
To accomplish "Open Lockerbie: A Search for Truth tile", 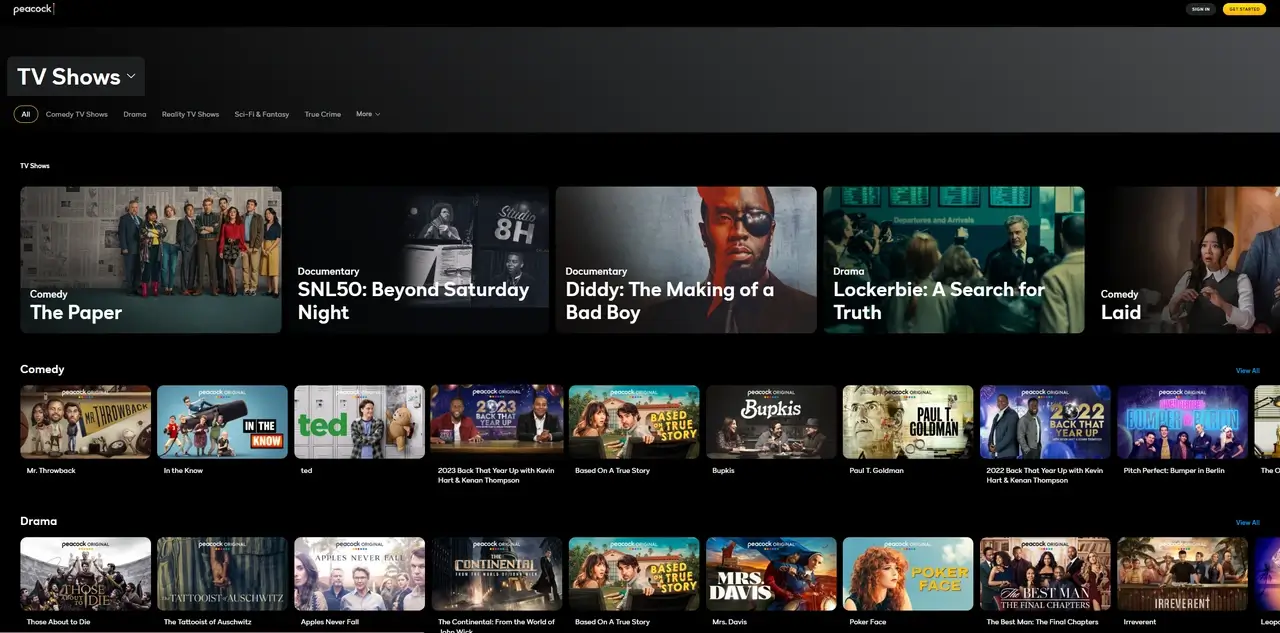I will [x=953, y=259].
